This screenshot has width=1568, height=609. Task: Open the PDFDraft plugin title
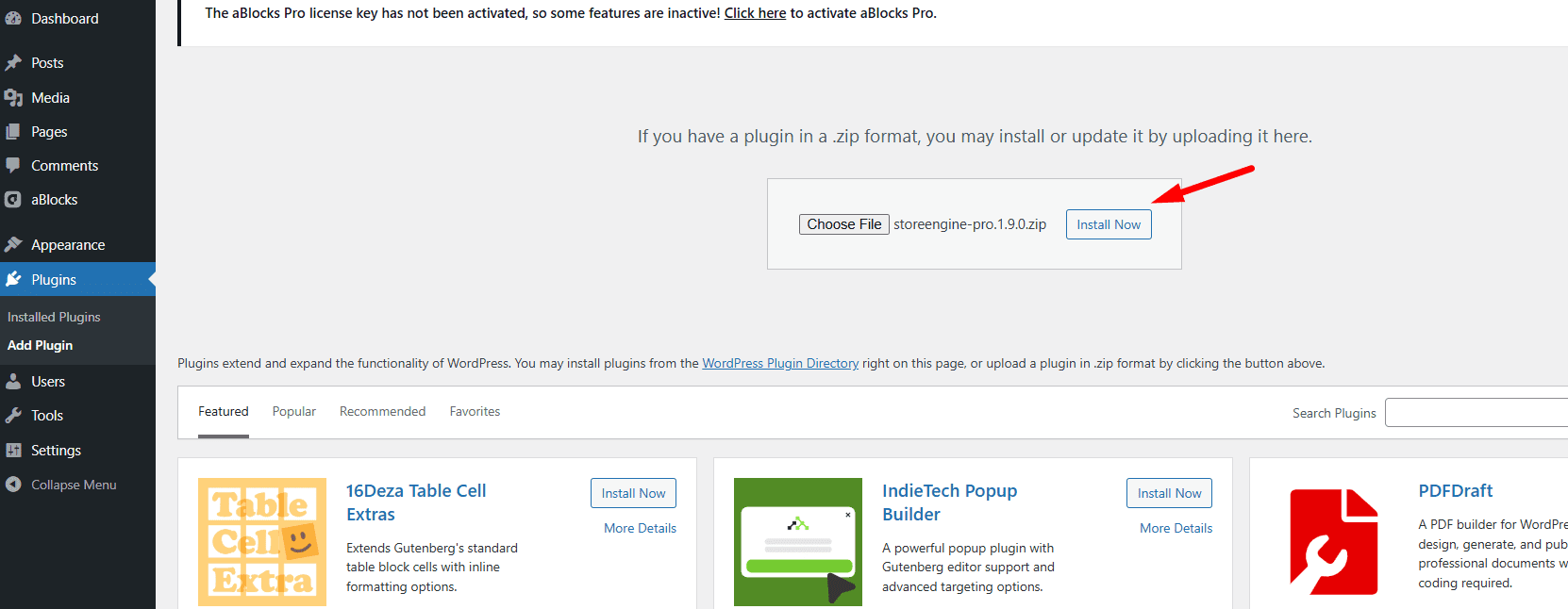point(1455,491)
